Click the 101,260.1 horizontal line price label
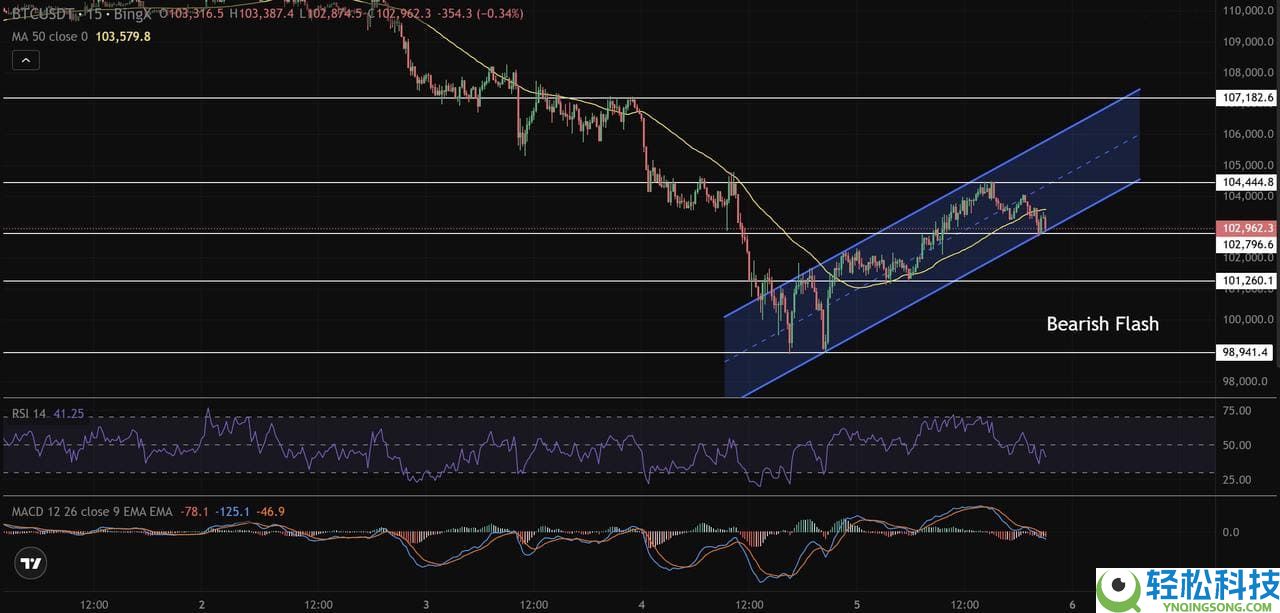1280x613 pixels. 1247,281
